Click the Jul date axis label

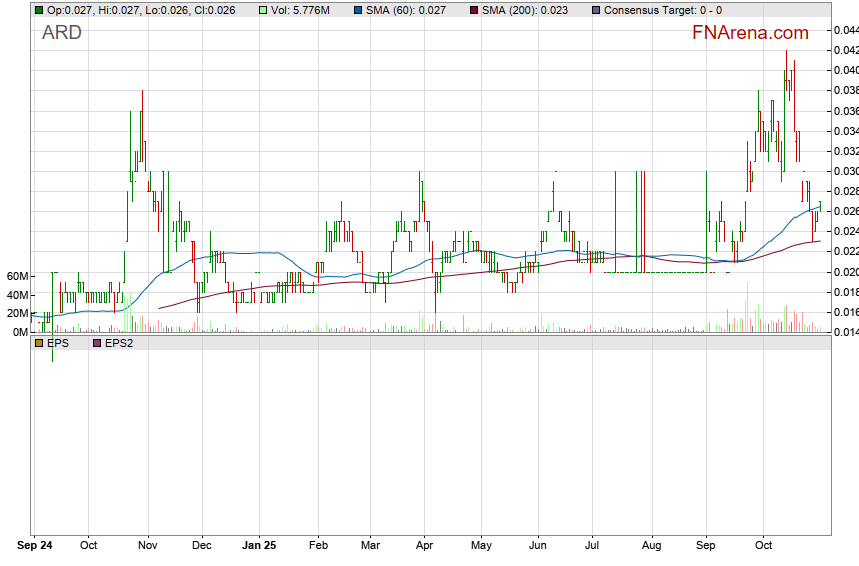click(593, 547)
